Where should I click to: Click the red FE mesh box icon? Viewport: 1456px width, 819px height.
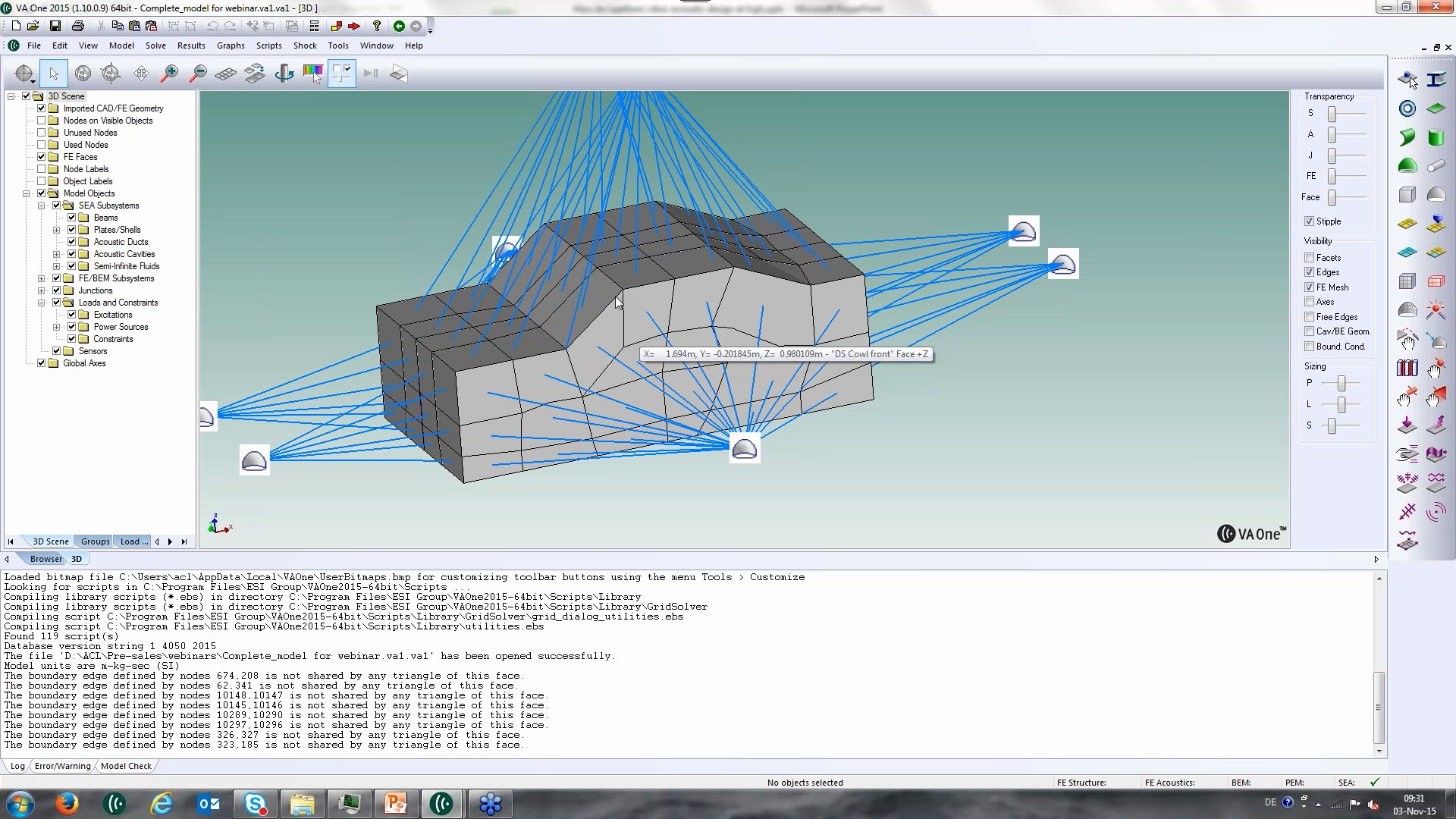(1436, 281)
